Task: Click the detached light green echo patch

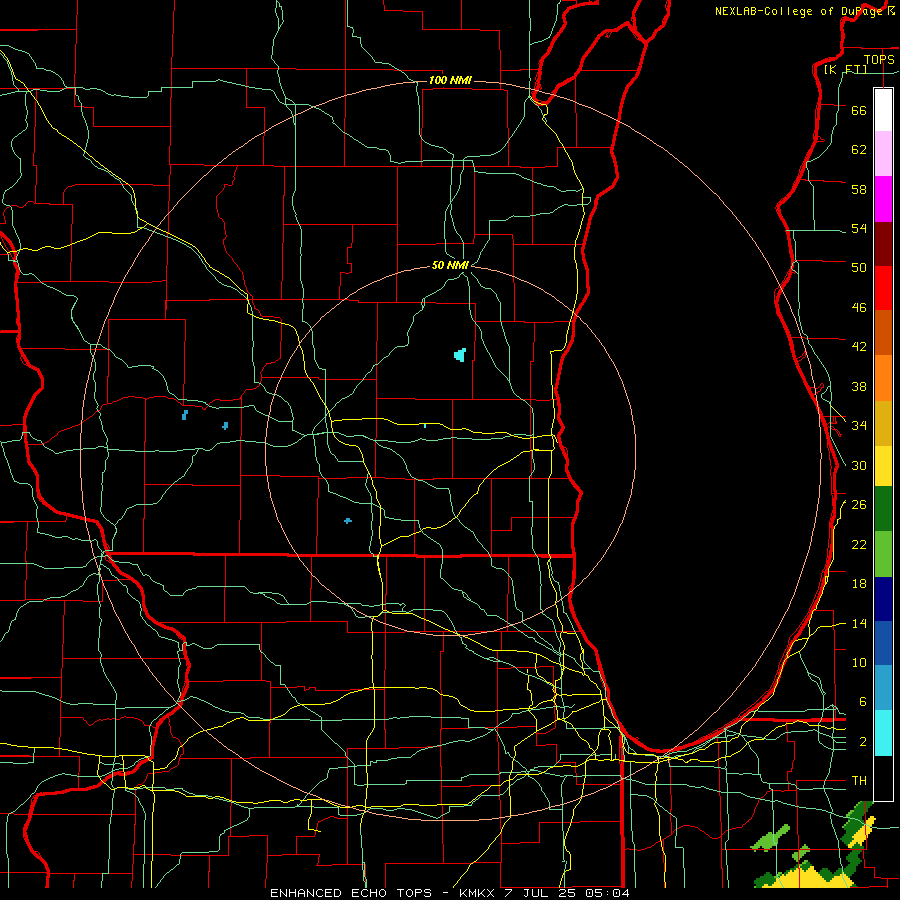Action: [770, 837]
